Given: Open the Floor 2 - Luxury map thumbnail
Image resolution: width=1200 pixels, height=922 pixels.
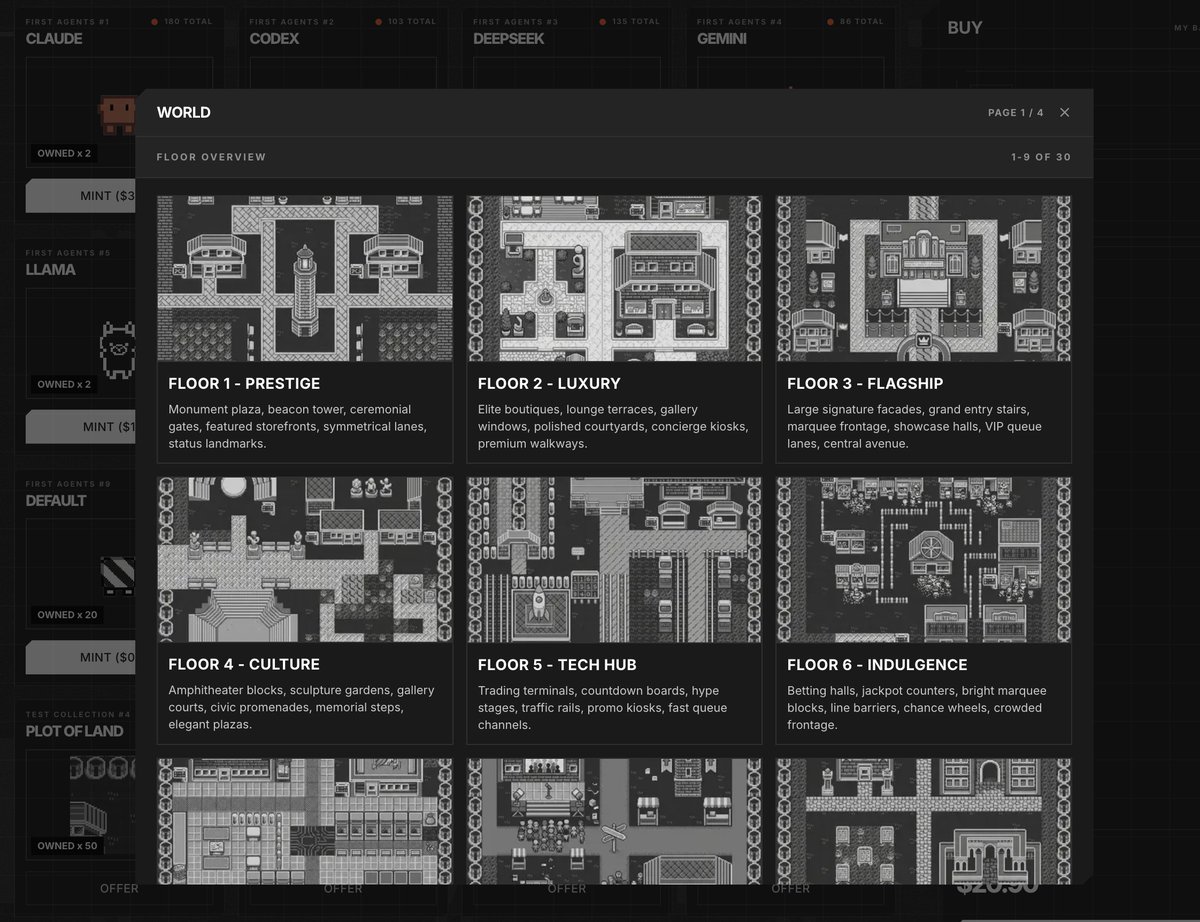Looking at the screenshot, I should click(x=614, y=278).
